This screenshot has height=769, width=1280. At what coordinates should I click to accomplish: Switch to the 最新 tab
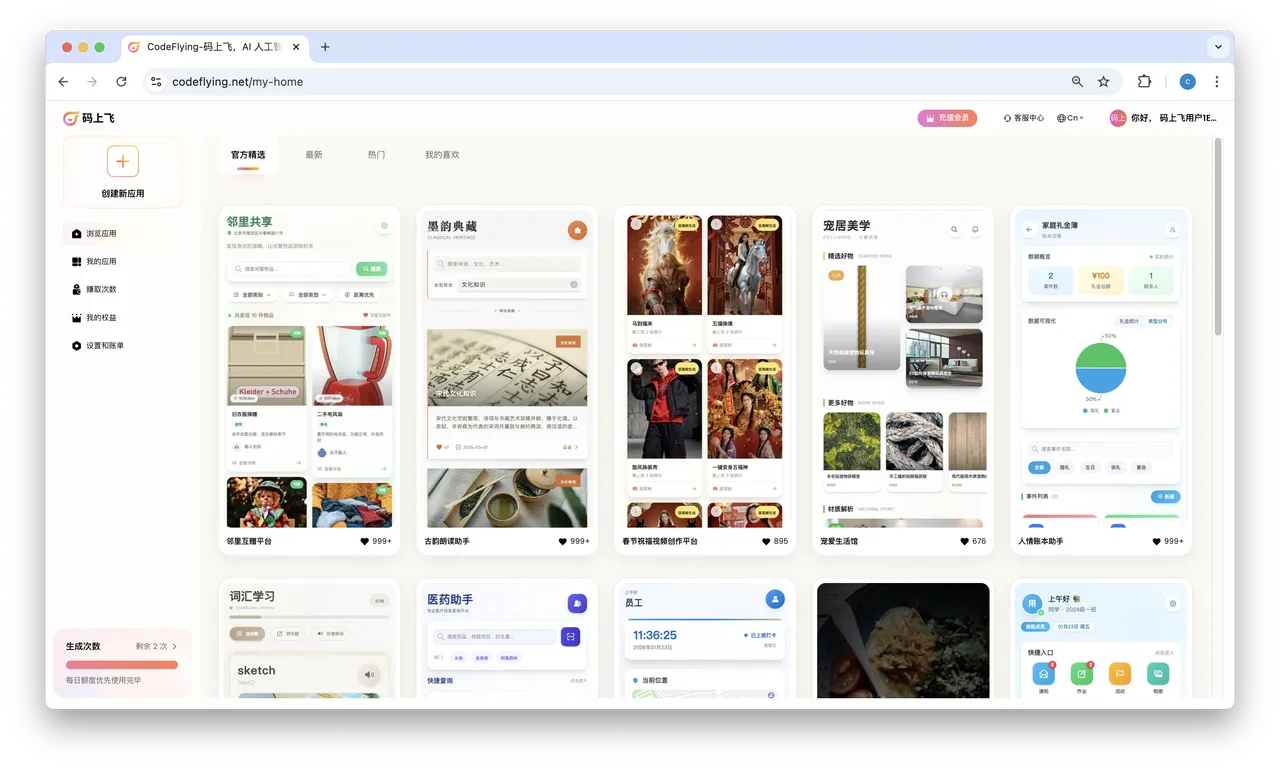click(x=314, y=155)
